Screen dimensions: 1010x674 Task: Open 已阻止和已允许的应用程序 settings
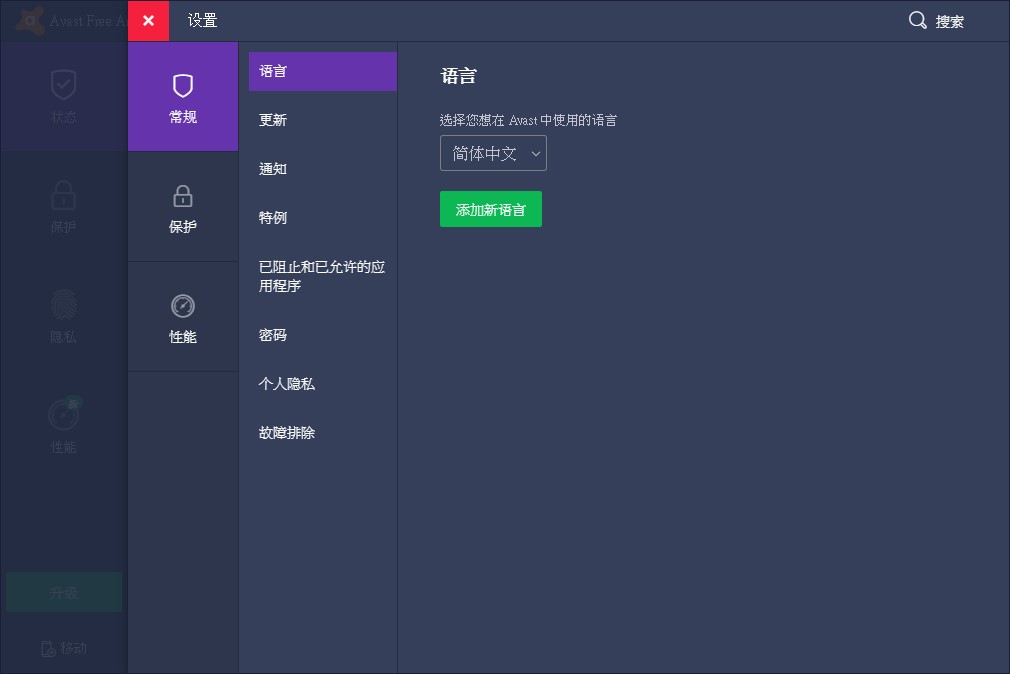pyautogui.click(x=320, y=276)
